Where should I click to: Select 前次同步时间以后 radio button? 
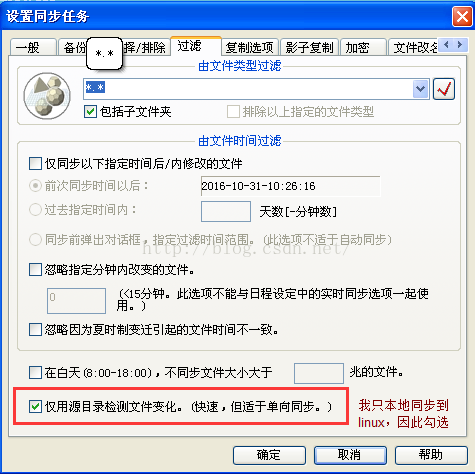(35, 186)
